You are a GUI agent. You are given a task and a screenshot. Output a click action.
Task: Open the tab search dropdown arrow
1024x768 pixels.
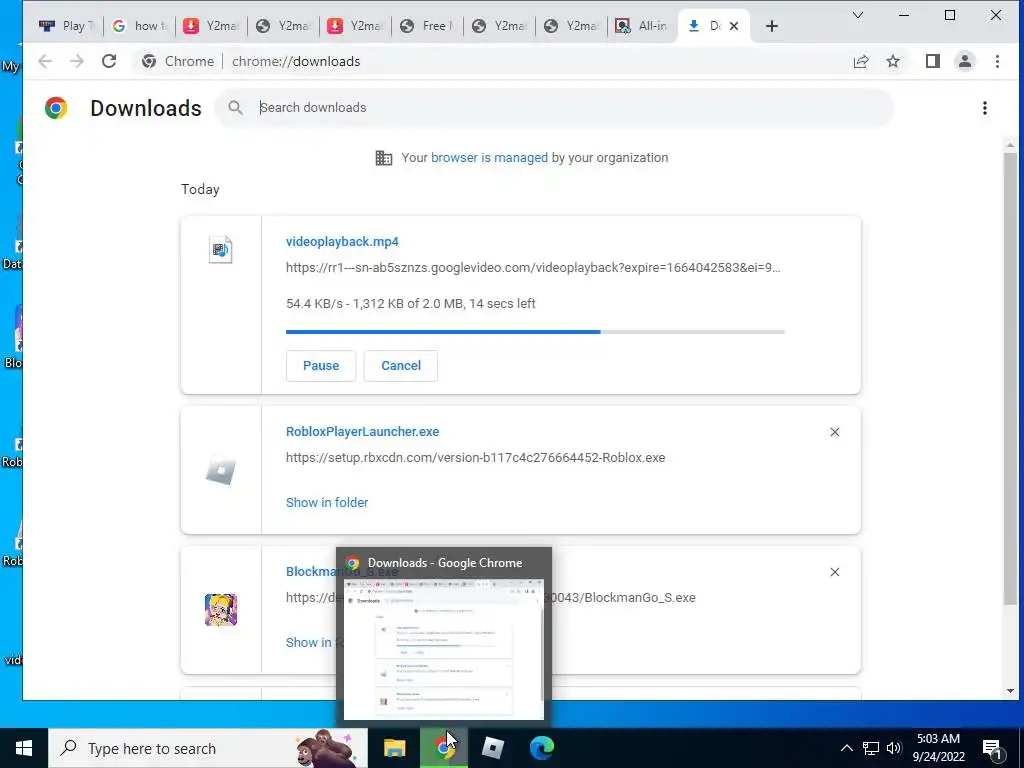tap(858, 15)
